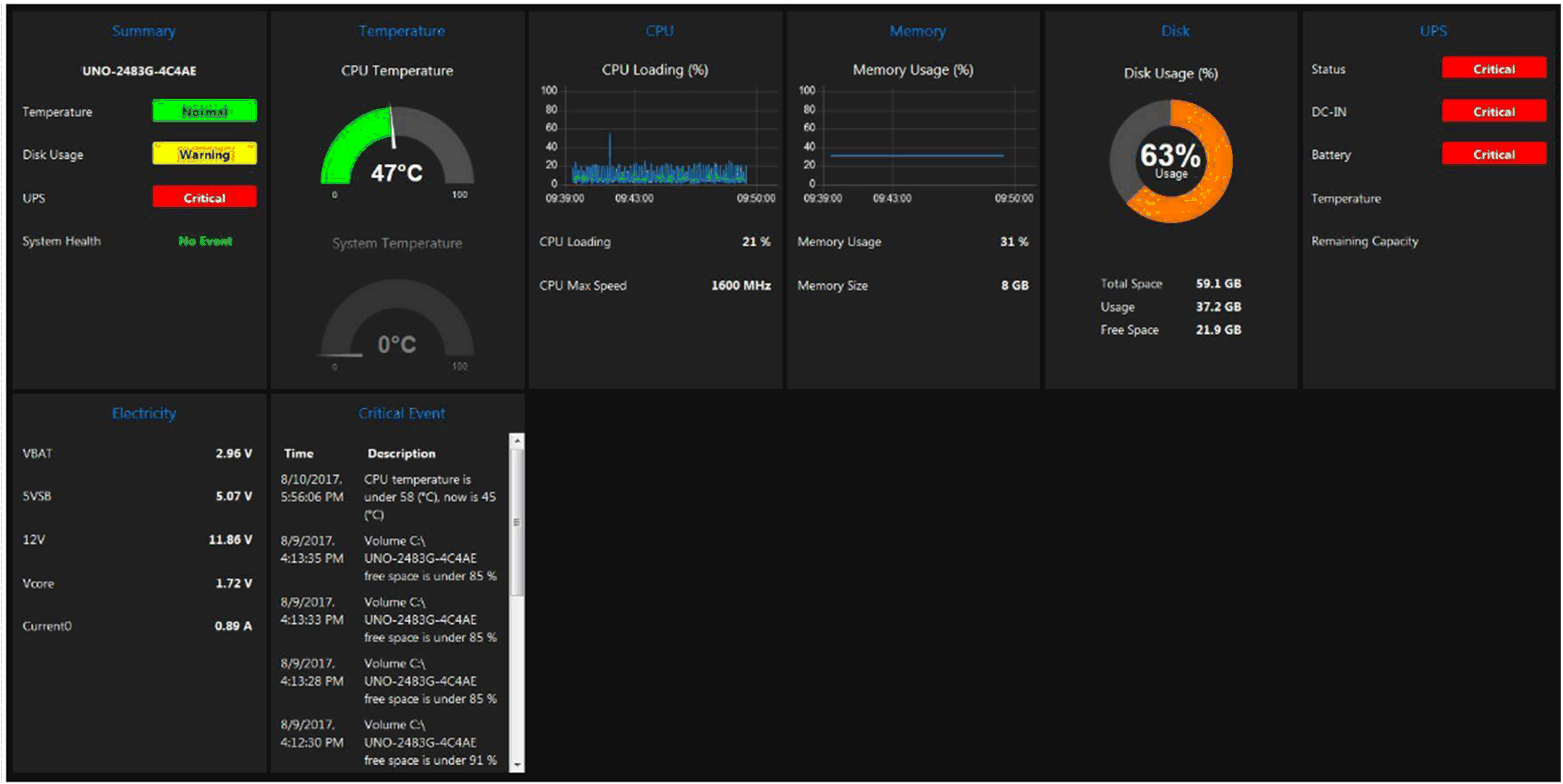Click the green Normal temperature status badge

(x=205, y=111)
